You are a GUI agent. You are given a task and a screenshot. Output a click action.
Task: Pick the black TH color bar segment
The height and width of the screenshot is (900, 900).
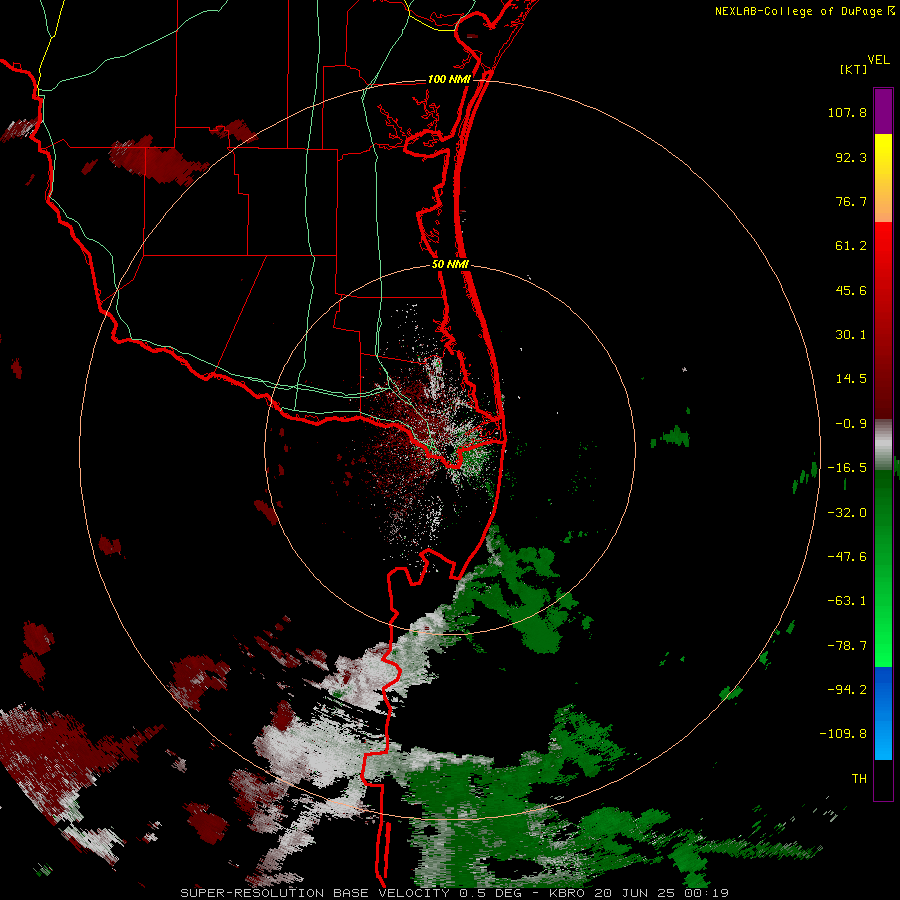tap(883, 779)
